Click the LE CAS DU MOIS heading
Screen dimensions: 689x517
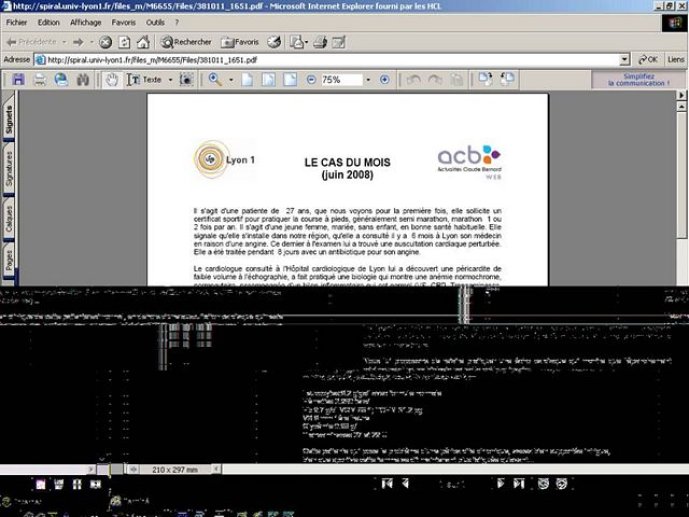click(x=348, y=163)
